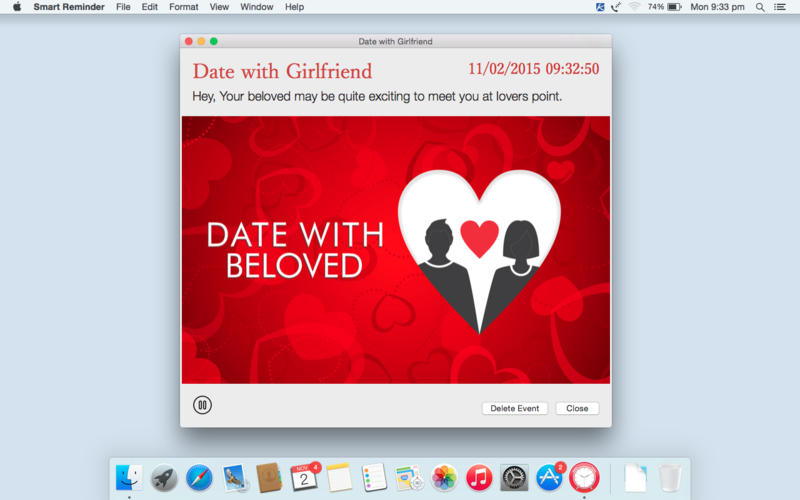Click the blue menu bar app icon
Viewport: 800px width, 500px height.
tap(600, 7)
